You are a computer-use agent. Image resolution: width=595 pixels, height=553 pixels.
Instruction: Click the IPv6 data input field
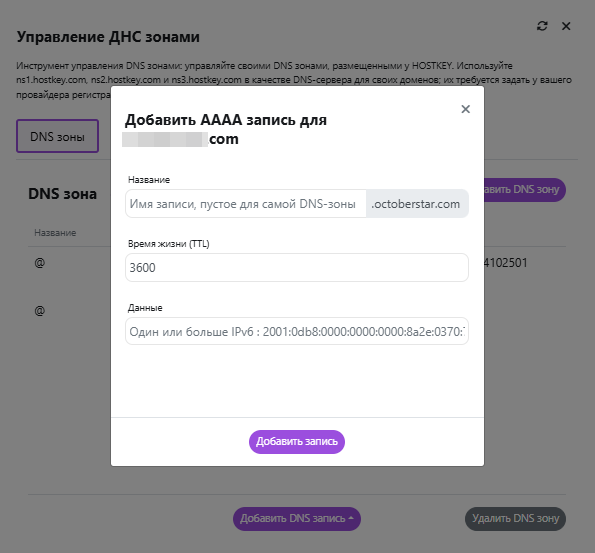coord(297,331)
